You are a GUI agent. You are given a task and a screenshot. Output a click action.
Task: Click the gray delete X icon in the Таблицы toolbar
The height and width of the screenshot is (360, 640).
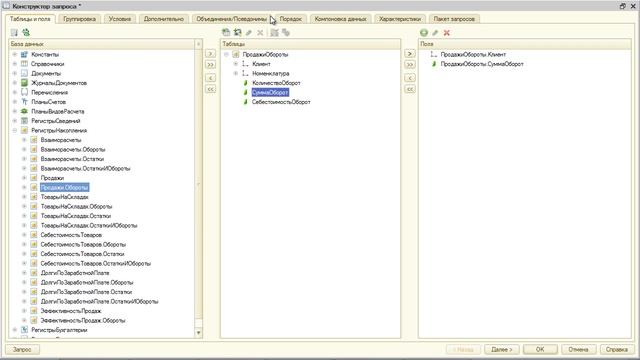pyautogui.click(x=260, y=33)
